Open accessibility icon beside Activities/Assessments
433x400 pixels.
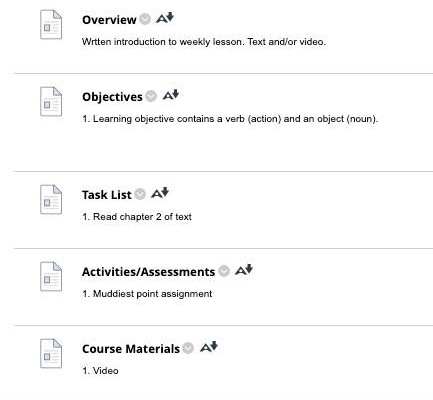coord(244,270)
